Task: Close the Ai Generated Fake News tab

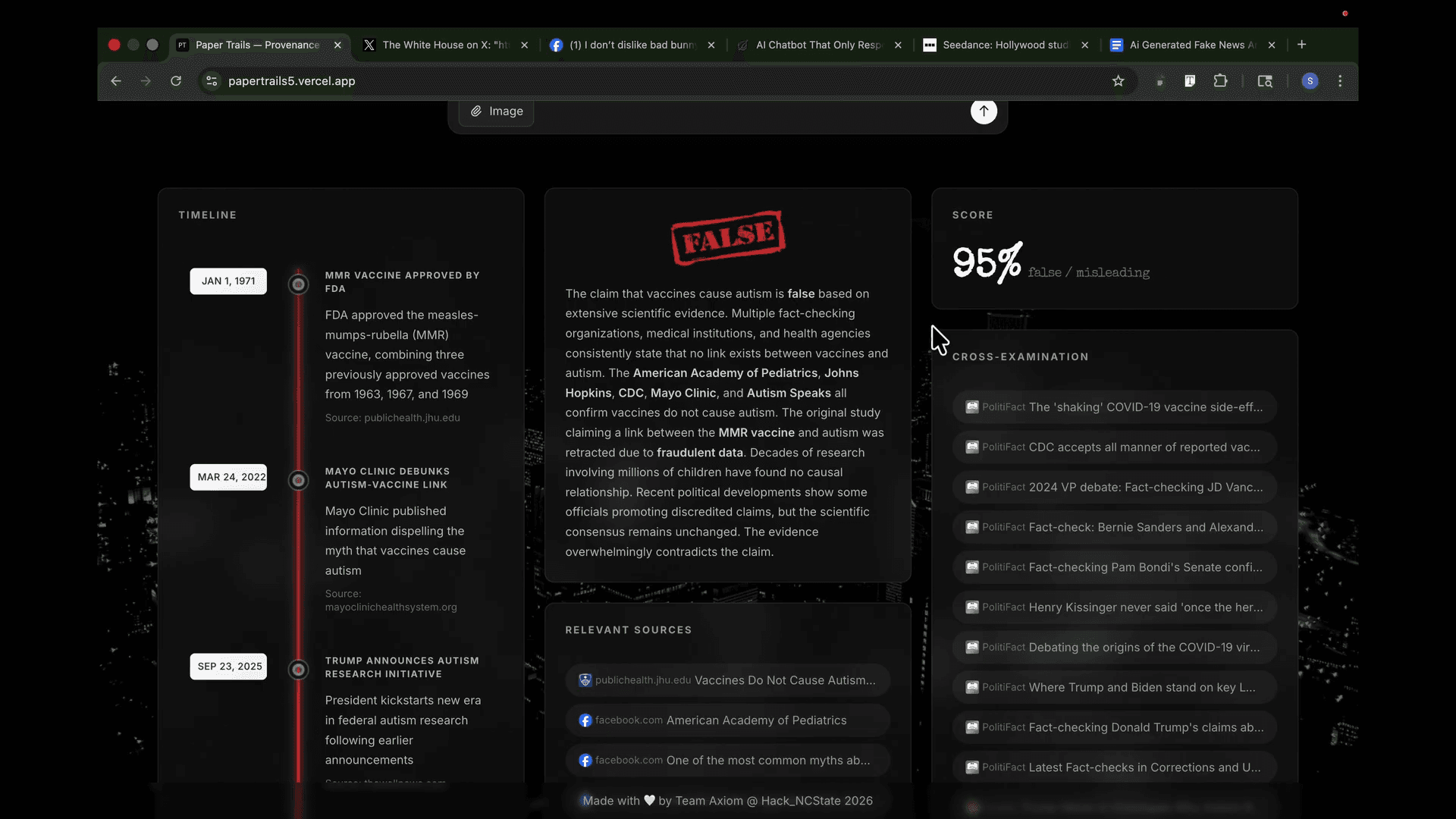Action: pyautogui.click(x=1272, y=45)
